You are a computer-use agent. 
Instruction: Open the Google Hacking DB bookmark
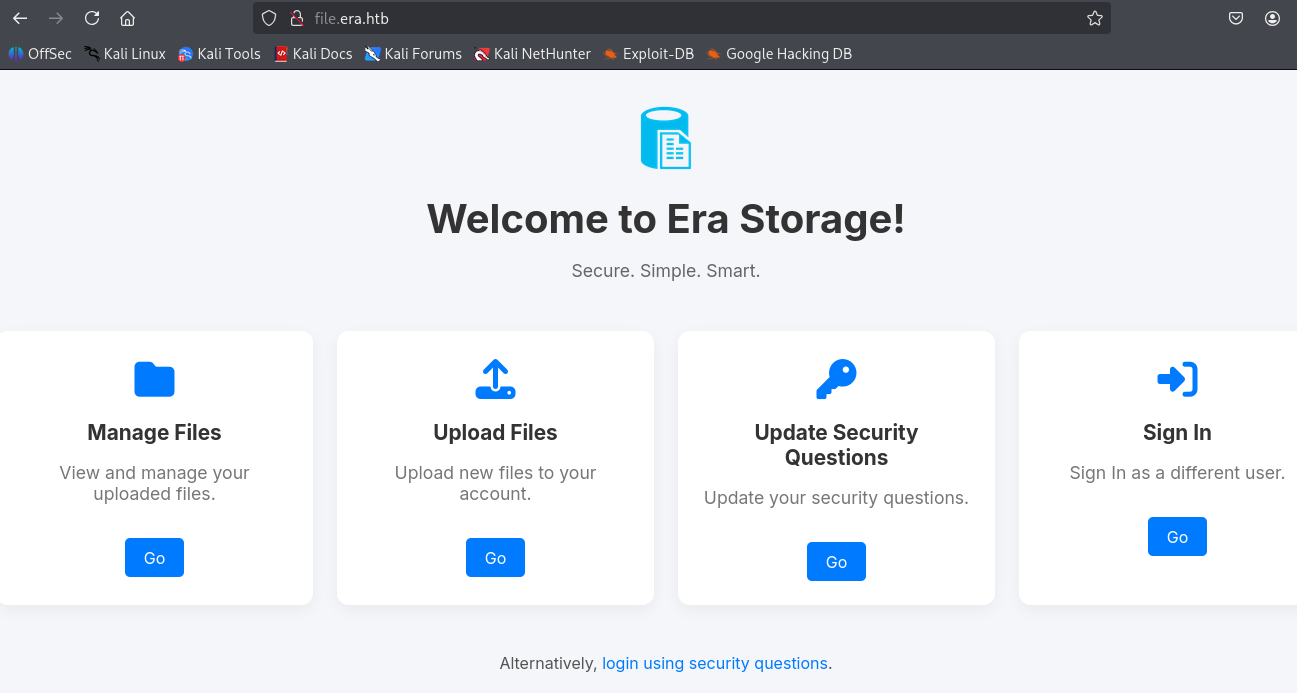pos(779,54)
